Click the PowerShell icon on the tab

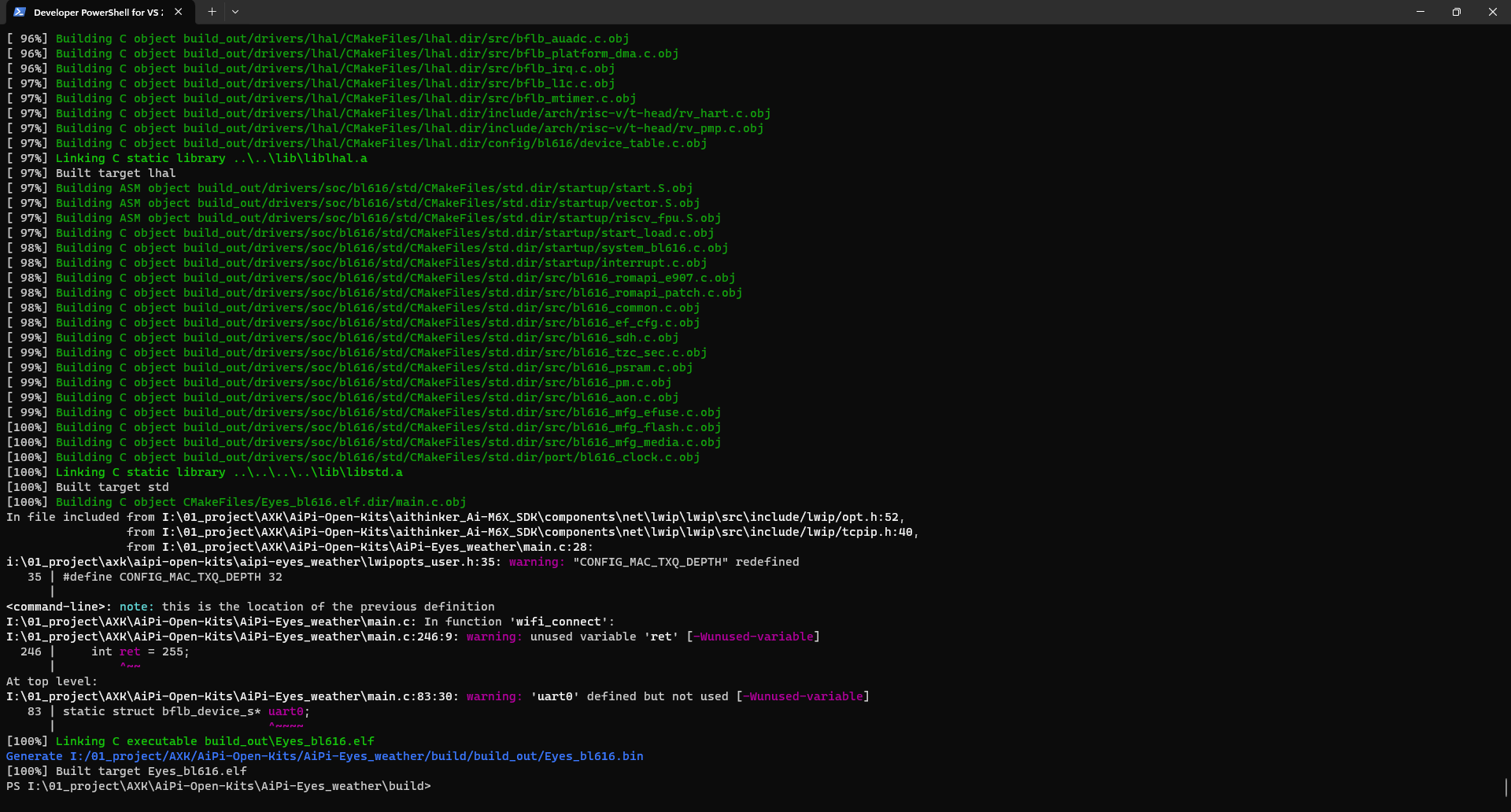click(x=20, y=12)
